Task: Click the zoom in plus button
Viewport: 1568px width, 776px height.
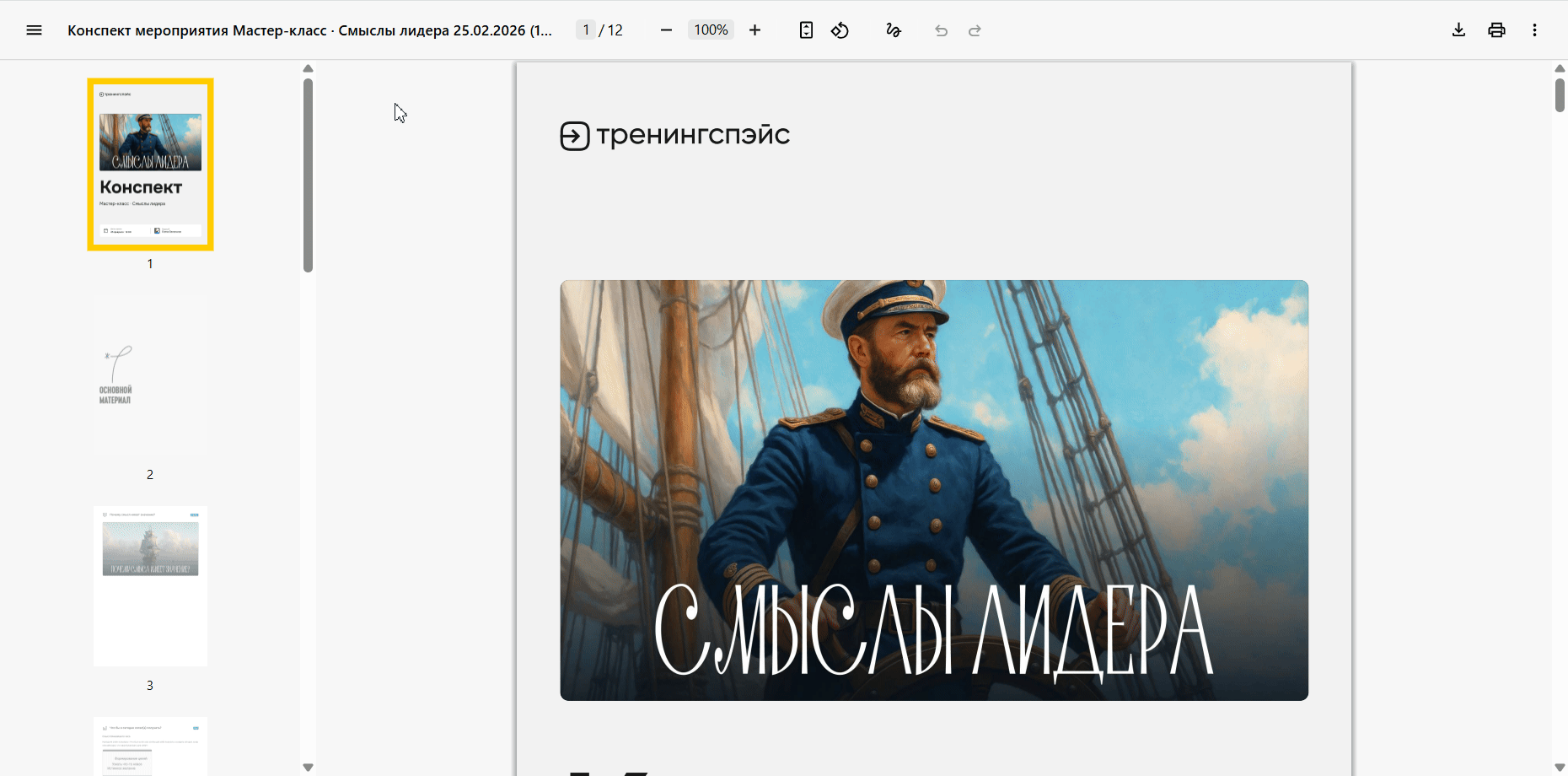Action: [x=754, y=30]
